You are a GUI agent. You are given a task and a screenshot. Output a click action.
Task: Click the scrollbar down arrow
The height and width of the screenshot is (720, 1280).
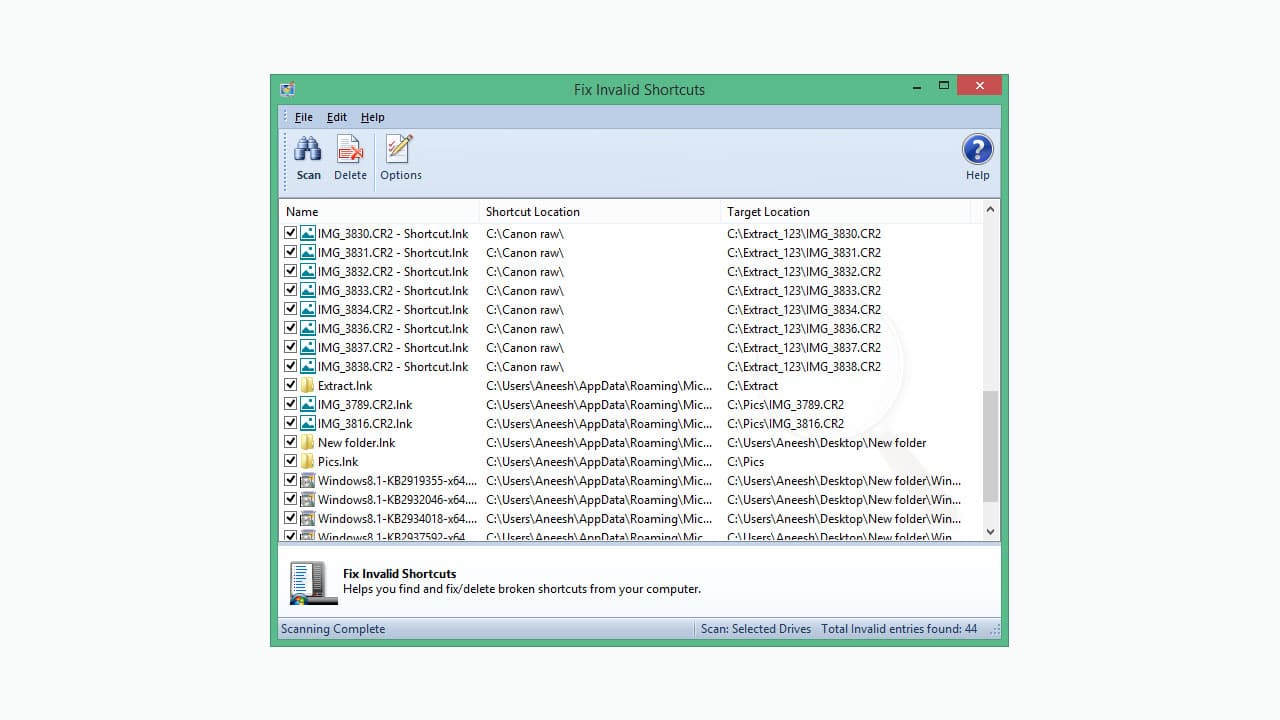click(x=989, y=531)
